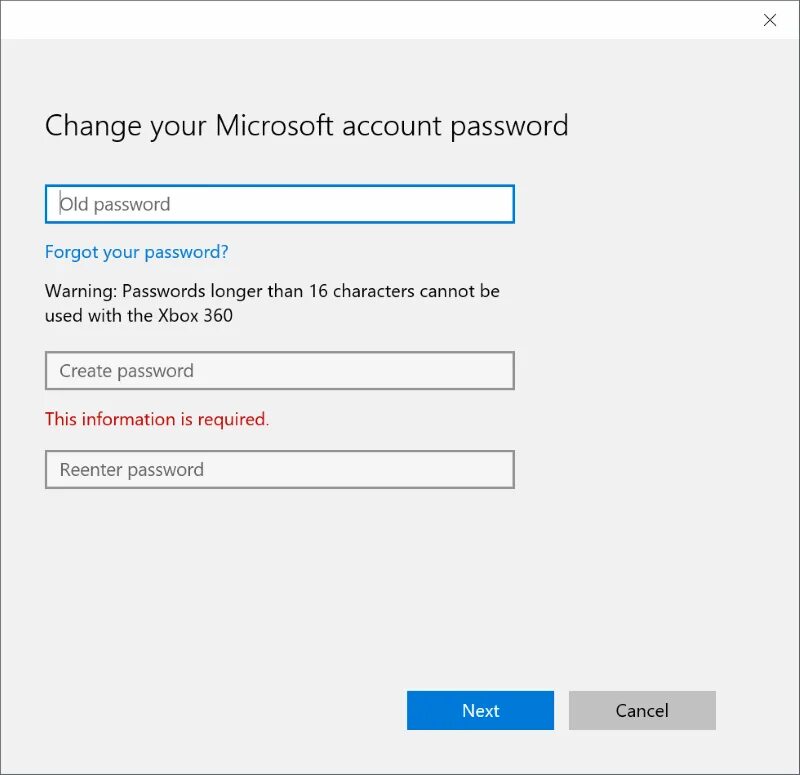This screenshot has width=800, height=775.
Task: Click the Next button
Action: pyautogui.click(x=480, y=710)
